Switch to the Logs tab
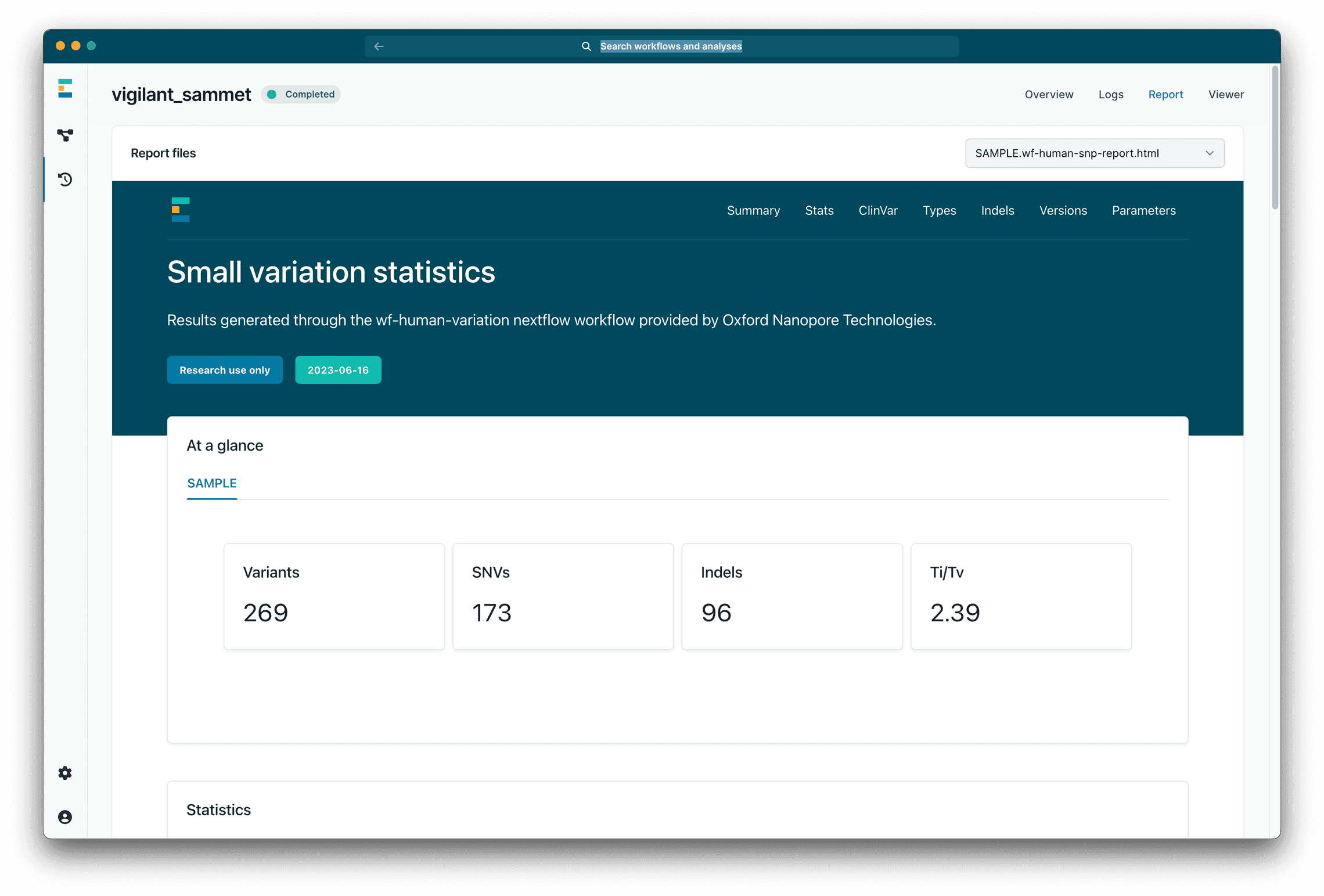 pyautogui.click(x=1110, y=94)
